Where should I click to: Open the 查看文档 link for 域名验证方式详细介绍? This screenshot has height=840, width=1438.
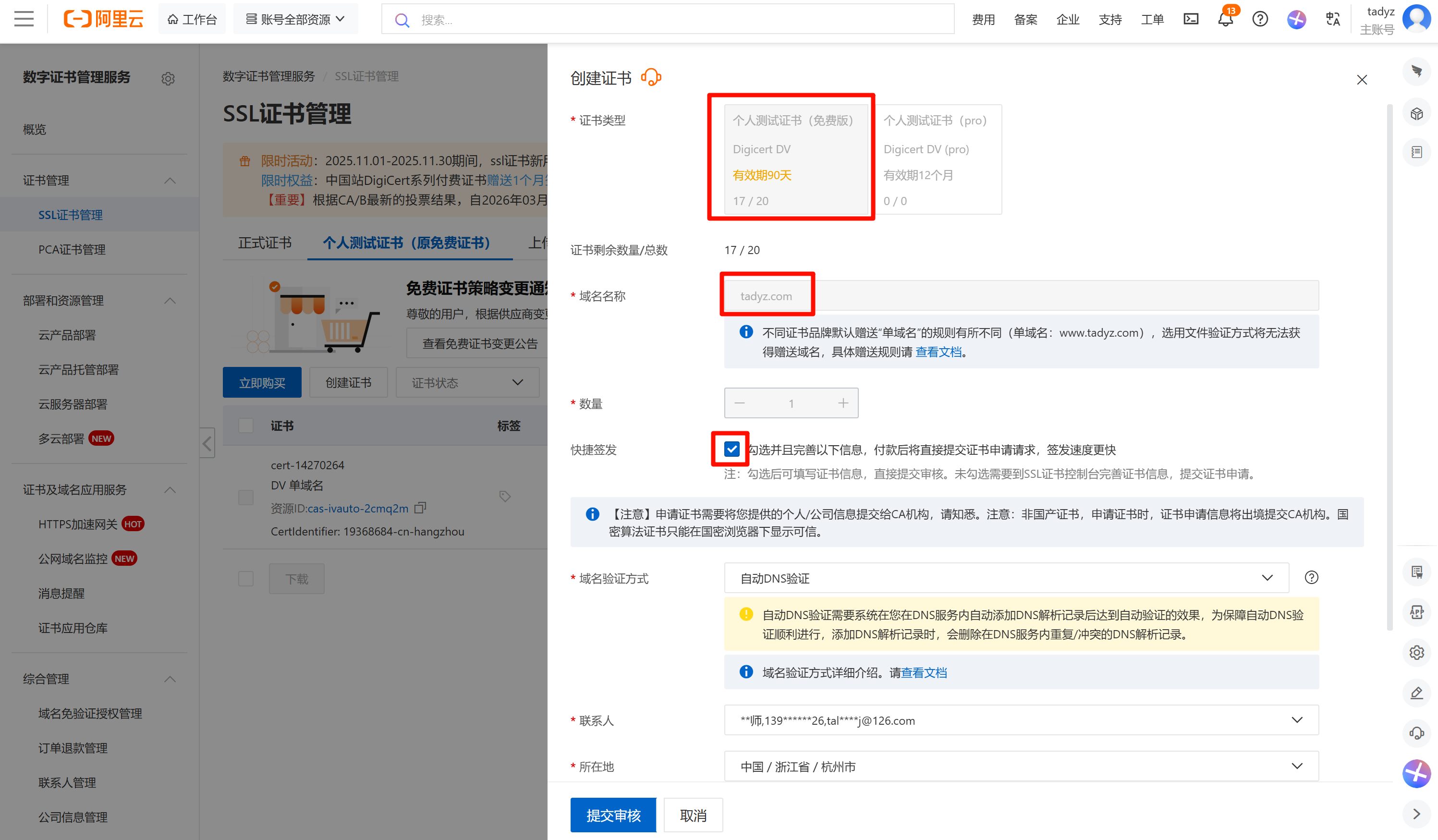[925, 673]
